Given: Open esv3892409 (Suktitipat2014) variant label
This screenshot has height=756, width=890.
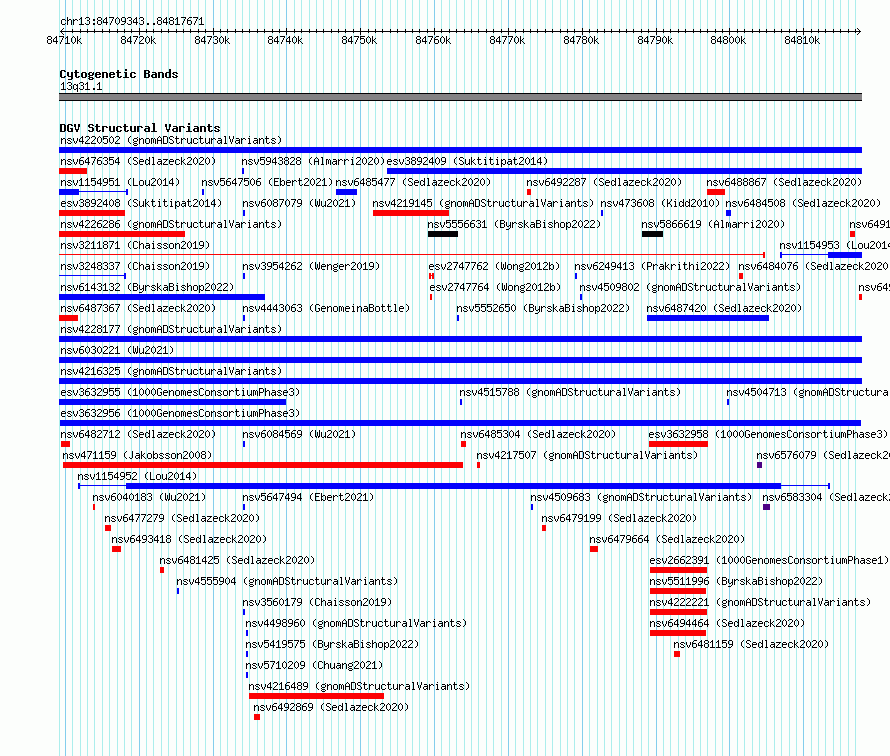Looking at the screenshot, I should click(x=467, y=161).
